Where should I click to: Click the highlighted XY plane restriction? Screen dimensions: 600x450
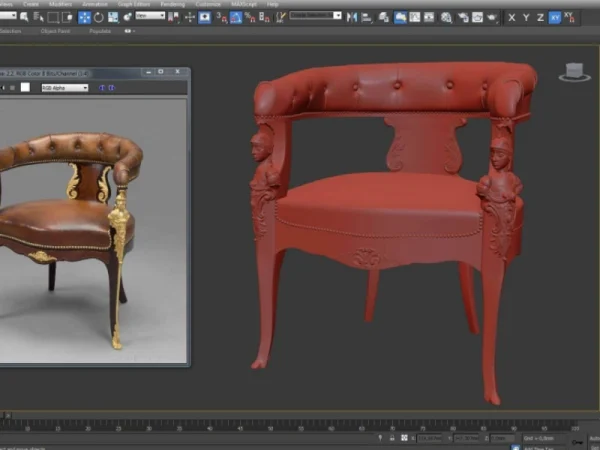point(555,18)
